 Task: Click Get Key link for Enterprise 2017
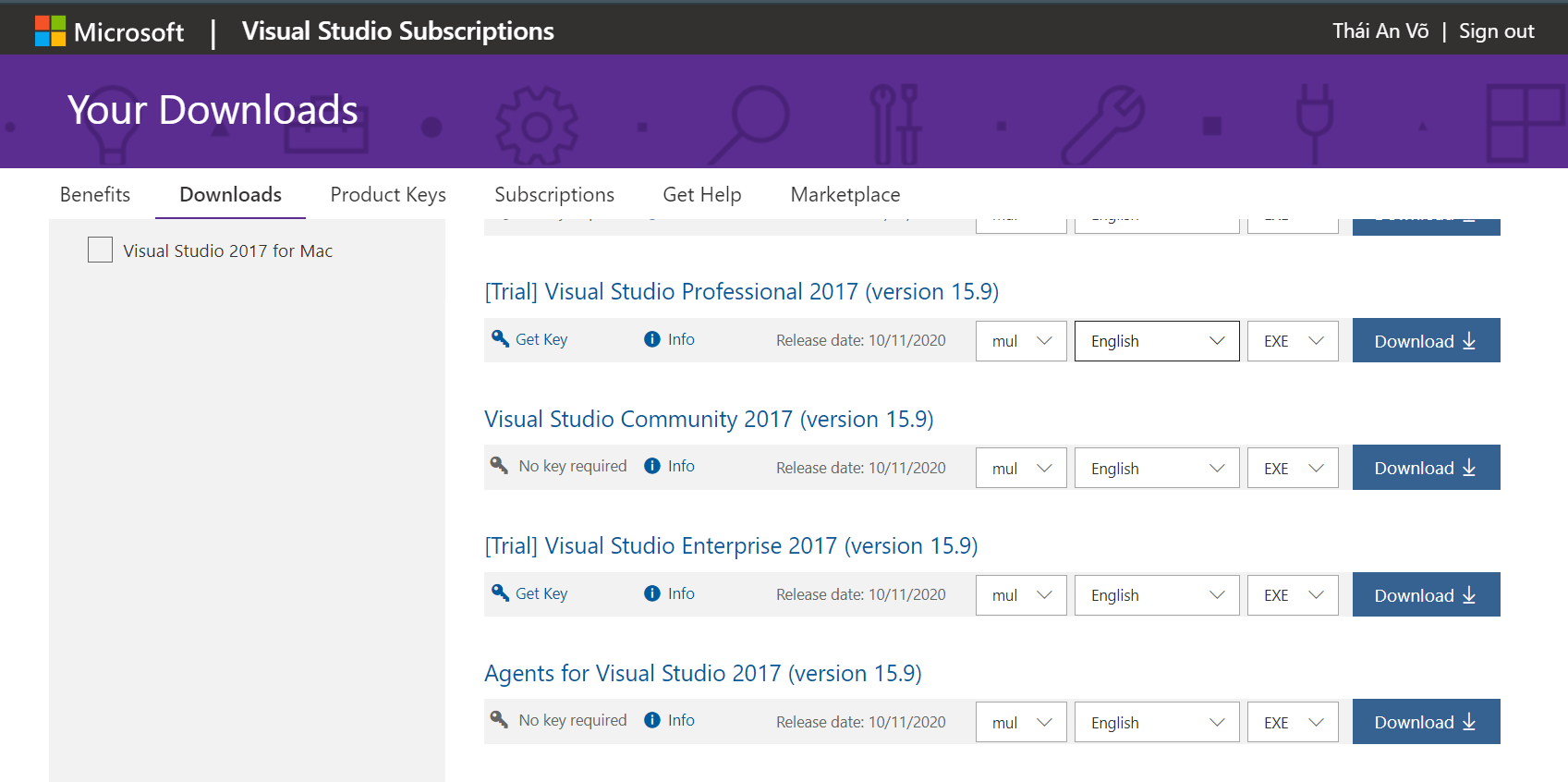[541, 593]
